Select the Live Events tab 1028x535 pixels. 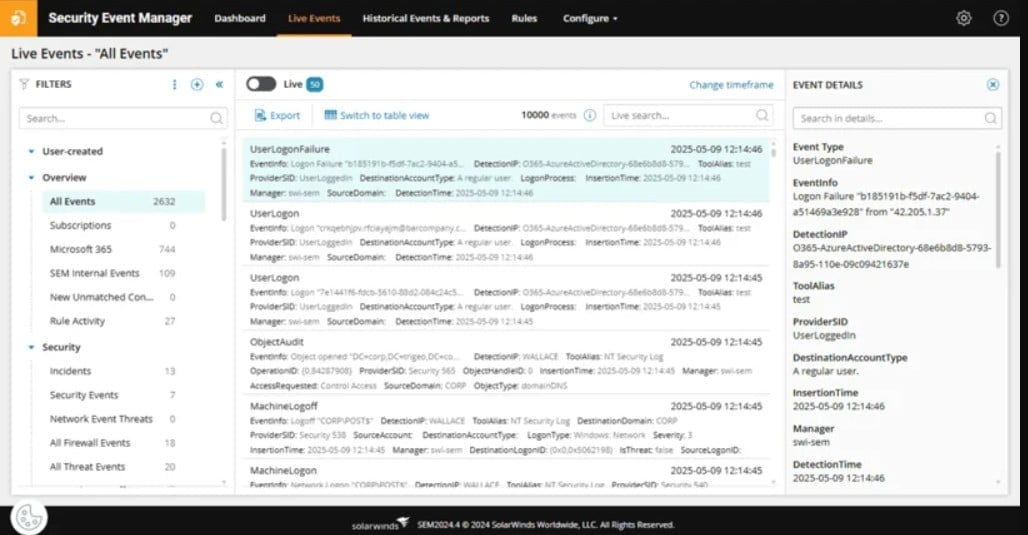point(314,18)
